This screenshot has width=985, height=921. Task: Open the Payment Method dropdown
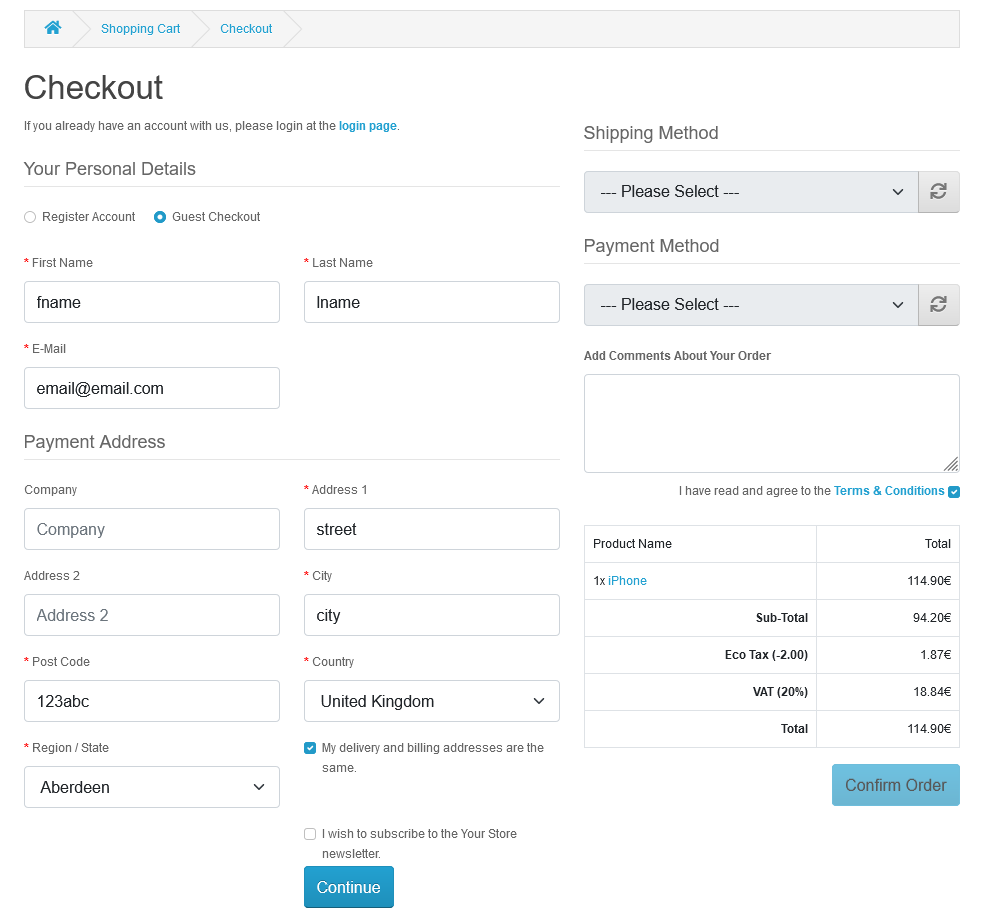[751, 305]
